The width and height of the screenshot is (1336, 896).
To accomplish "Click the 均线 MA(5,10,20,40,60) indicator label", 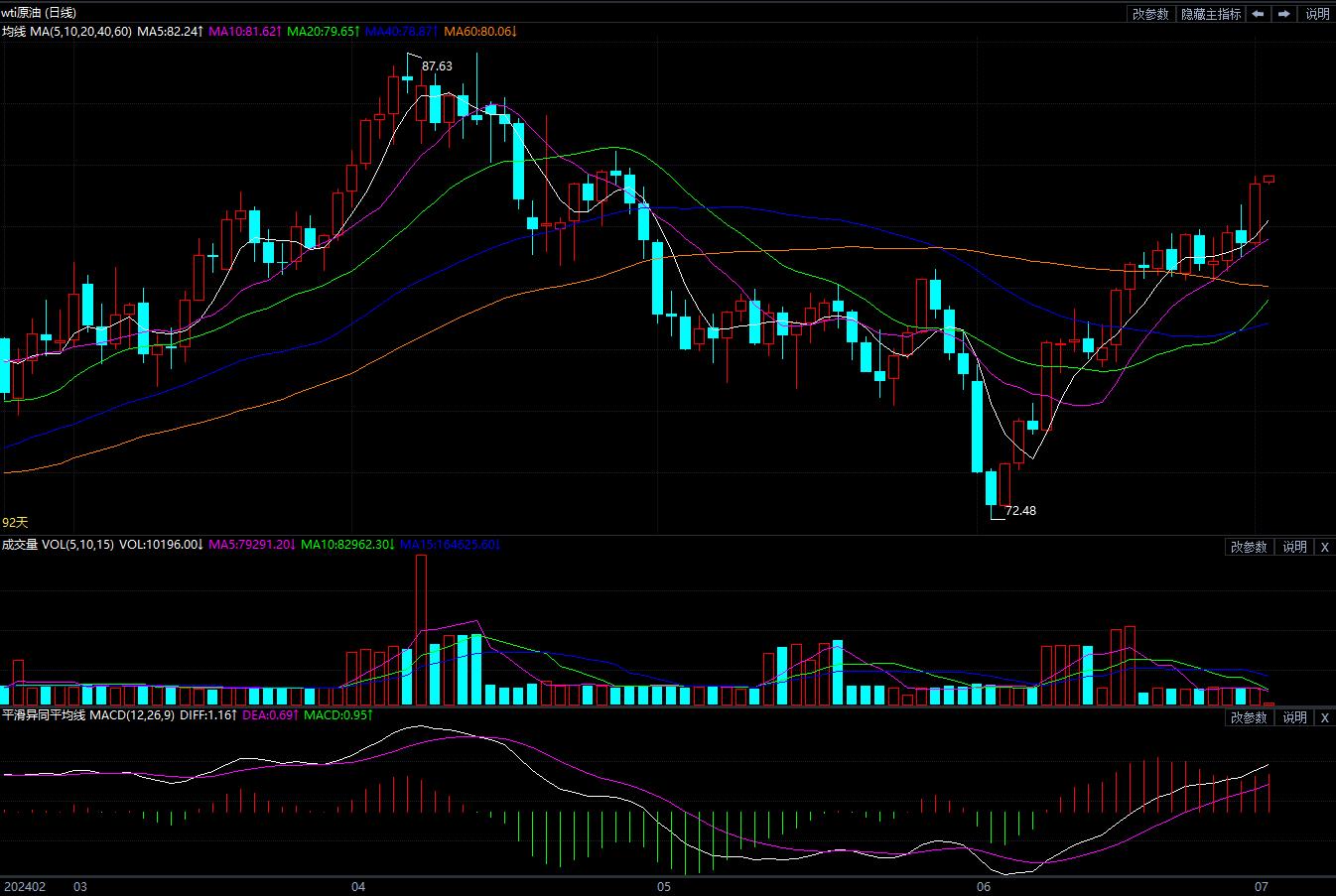I will coord(67,32).
